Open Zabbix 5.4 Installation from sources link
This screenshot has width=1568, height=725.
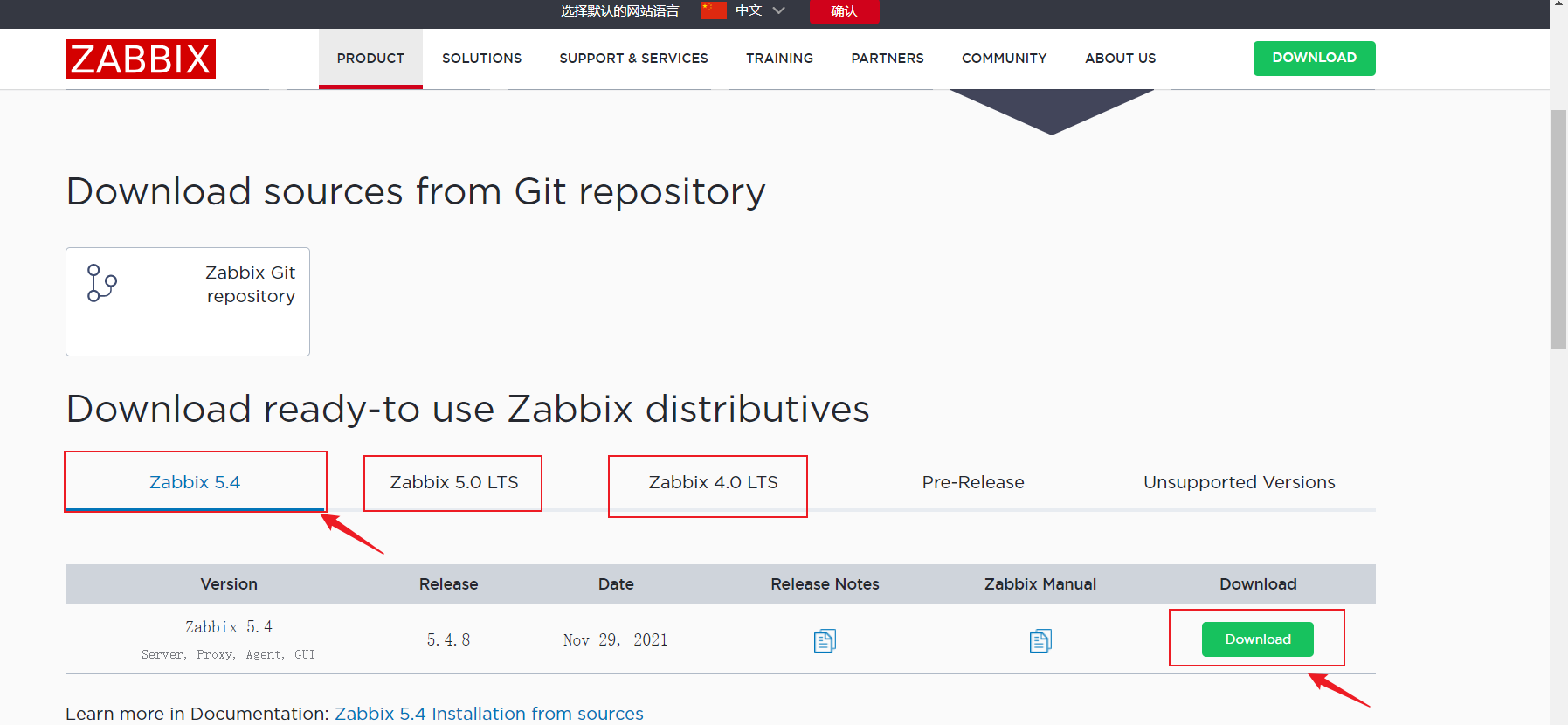[x=489, y=714]
